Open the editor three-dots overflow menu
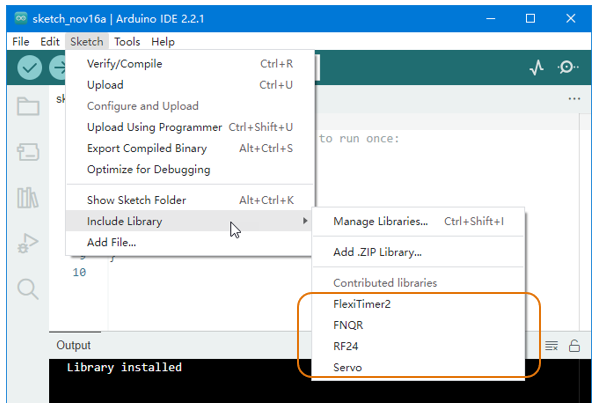This screenshot has width=598, height=407. pos(574,99)
